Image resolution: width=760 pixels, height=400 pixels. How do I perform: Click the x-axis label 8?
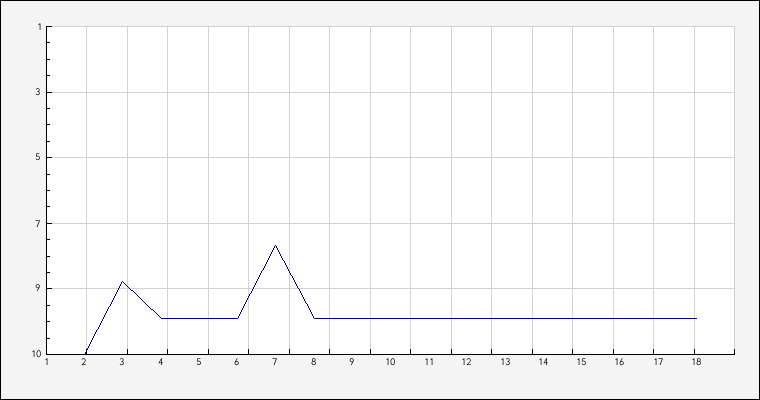314,362
